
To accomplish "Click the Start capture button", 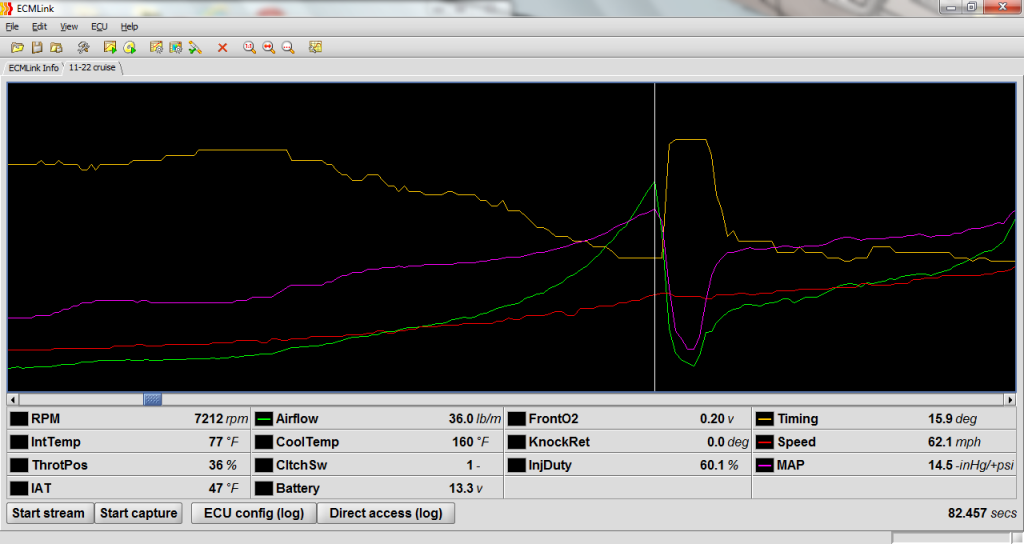I will (x=138, y=513).
